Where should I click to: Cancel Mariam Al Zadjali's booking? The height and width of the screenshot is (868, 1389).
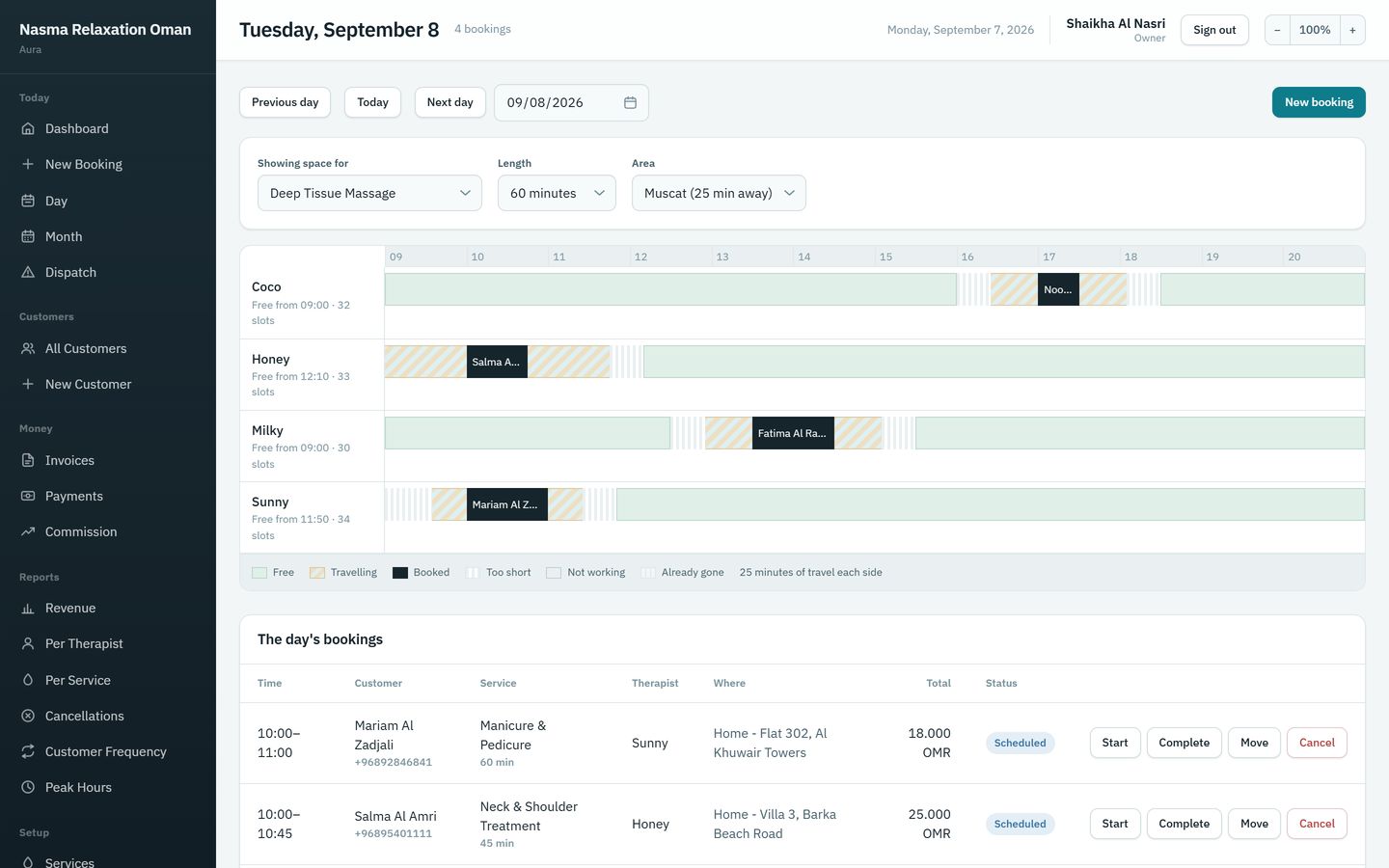[x=1317, y=743]
